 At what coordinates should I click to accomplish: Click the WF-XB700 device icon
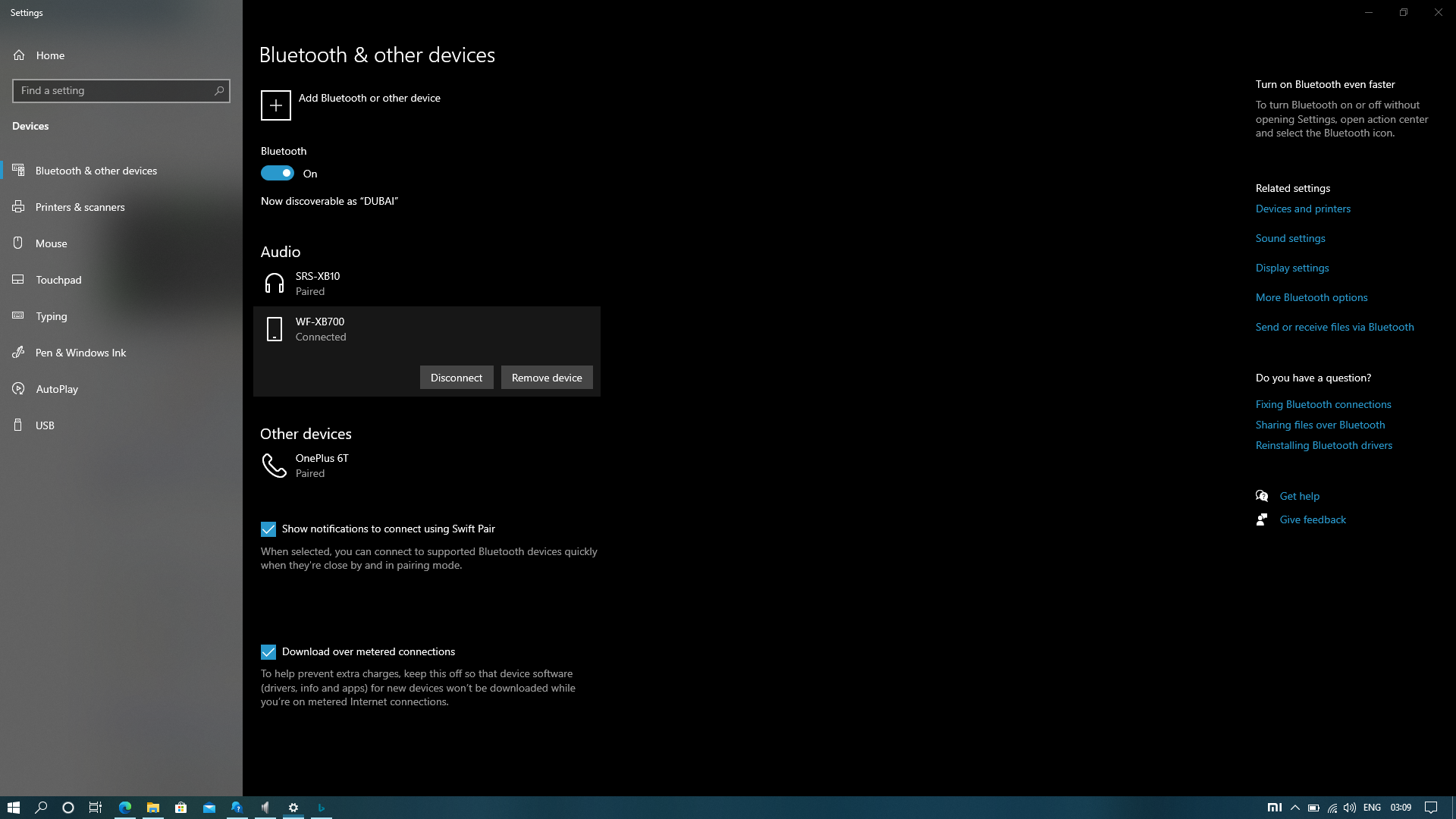pyautogui.click(x=274, y=329)
